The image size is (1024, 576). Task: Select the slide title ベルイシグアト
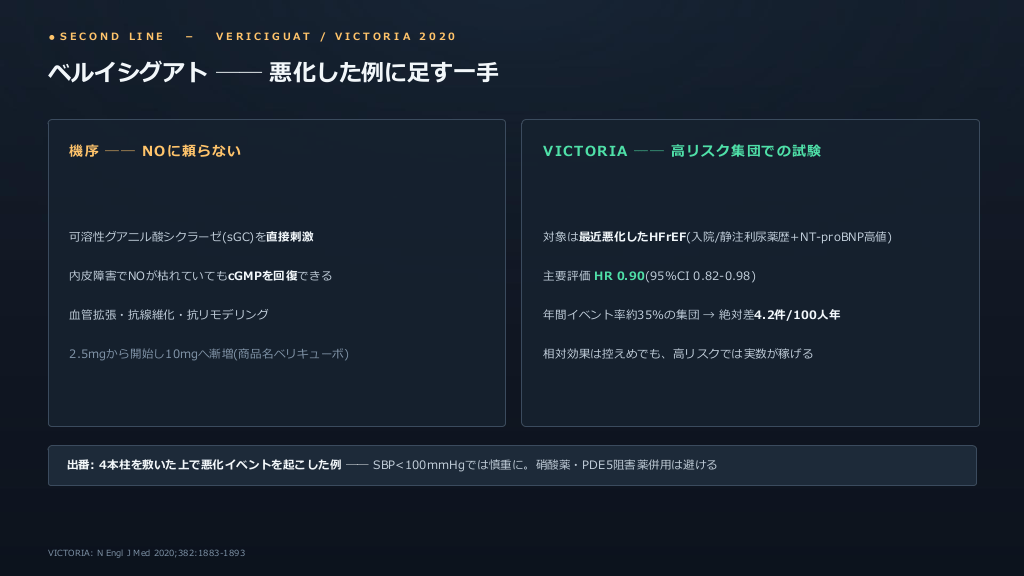coord(128,72)
